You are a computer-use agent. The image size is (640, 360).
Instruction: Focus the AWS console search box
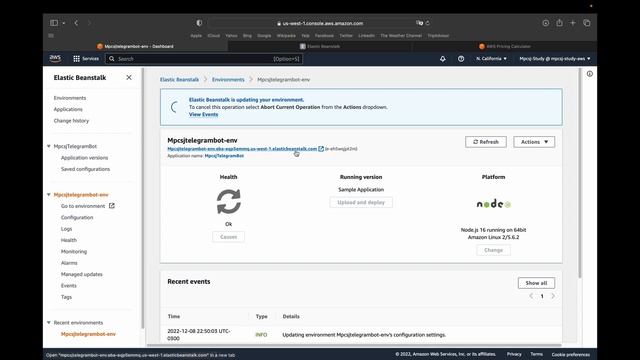click(204, 59)
